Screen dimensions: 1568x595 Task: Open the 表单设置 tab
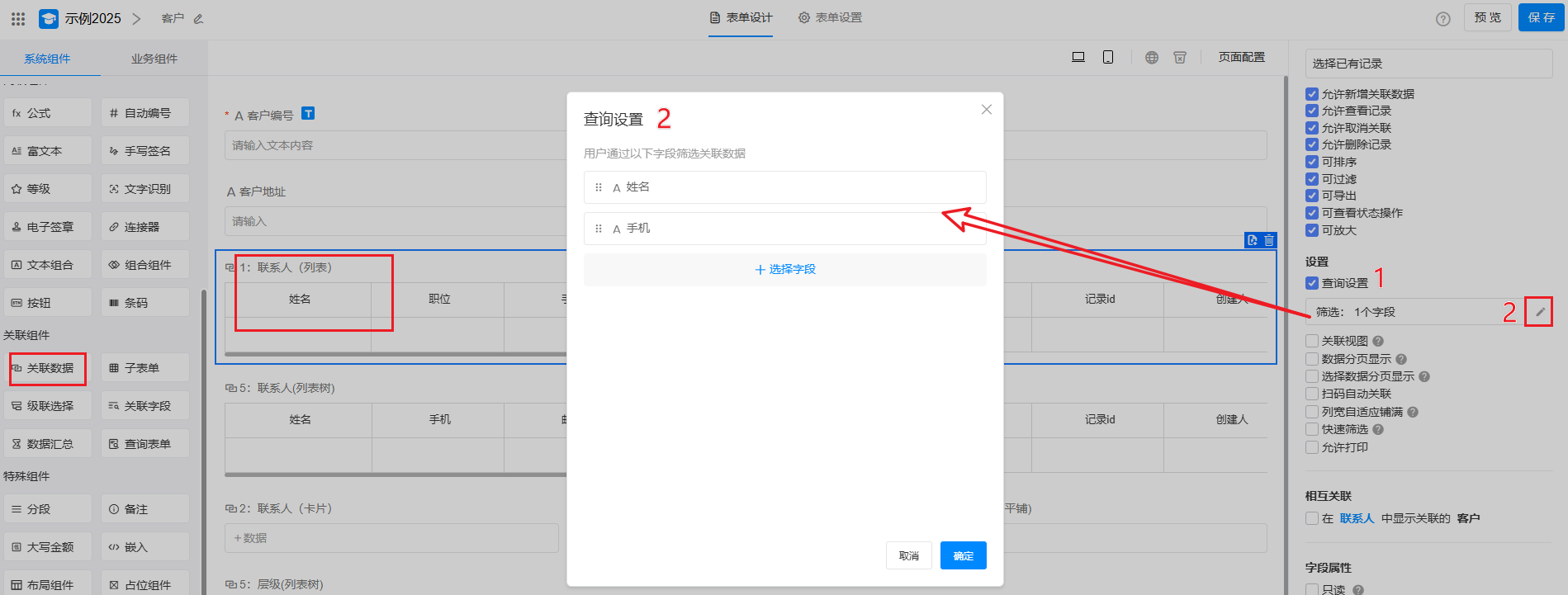pos(830,17)
